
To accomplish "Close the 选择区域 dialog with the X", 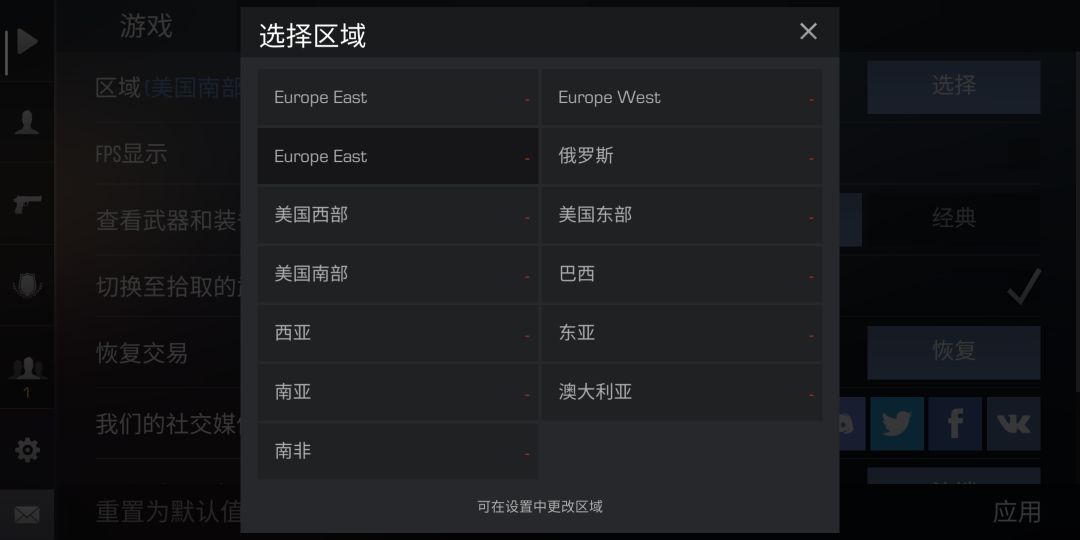I will pos(808,31).
